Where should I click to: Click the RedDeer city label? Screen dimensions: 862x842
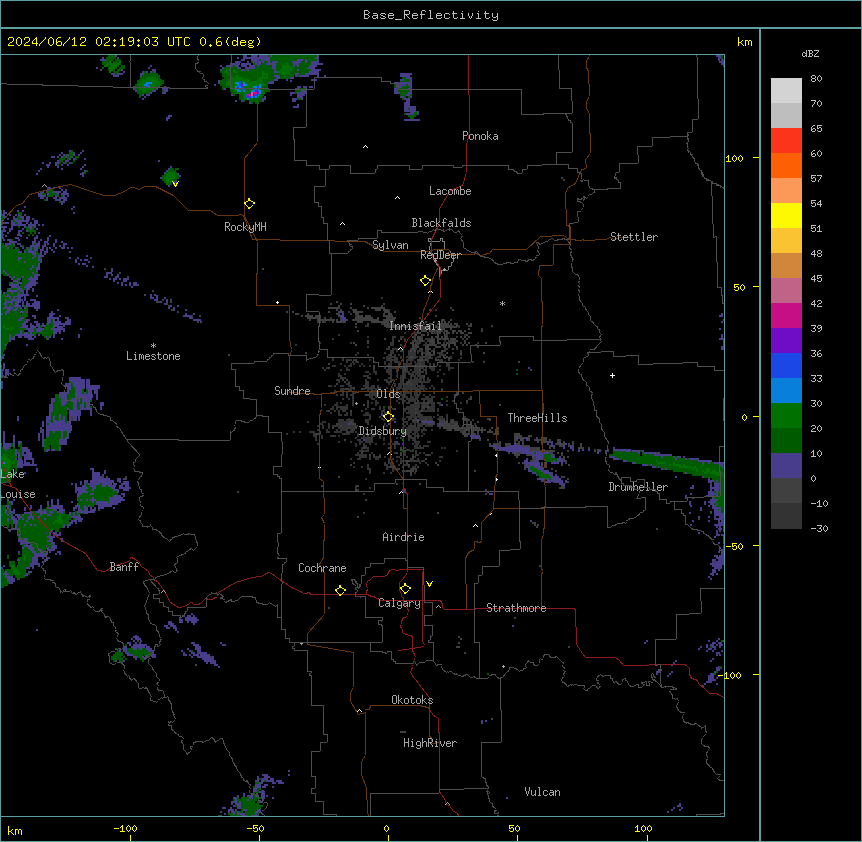pos(440,255)
